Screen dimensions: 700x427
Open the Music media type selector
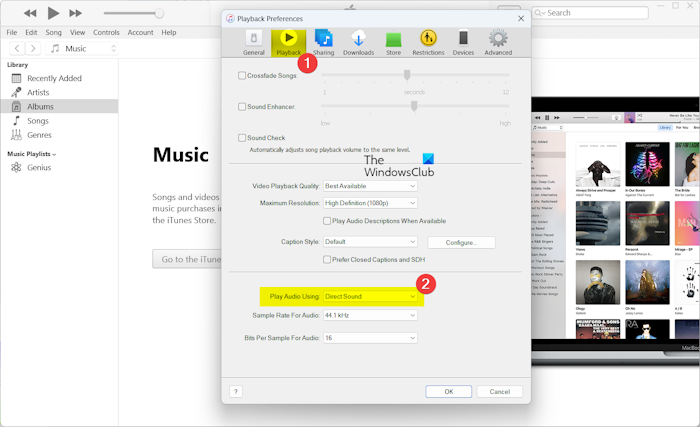(x=82, y=48)
